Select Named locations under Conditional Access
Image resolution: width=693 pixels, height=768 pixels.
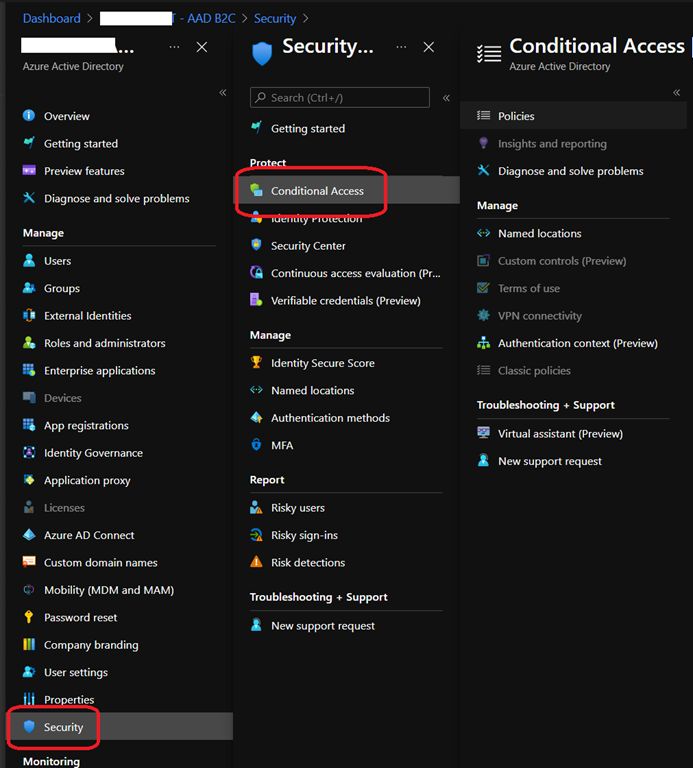(x=539, y=234)
